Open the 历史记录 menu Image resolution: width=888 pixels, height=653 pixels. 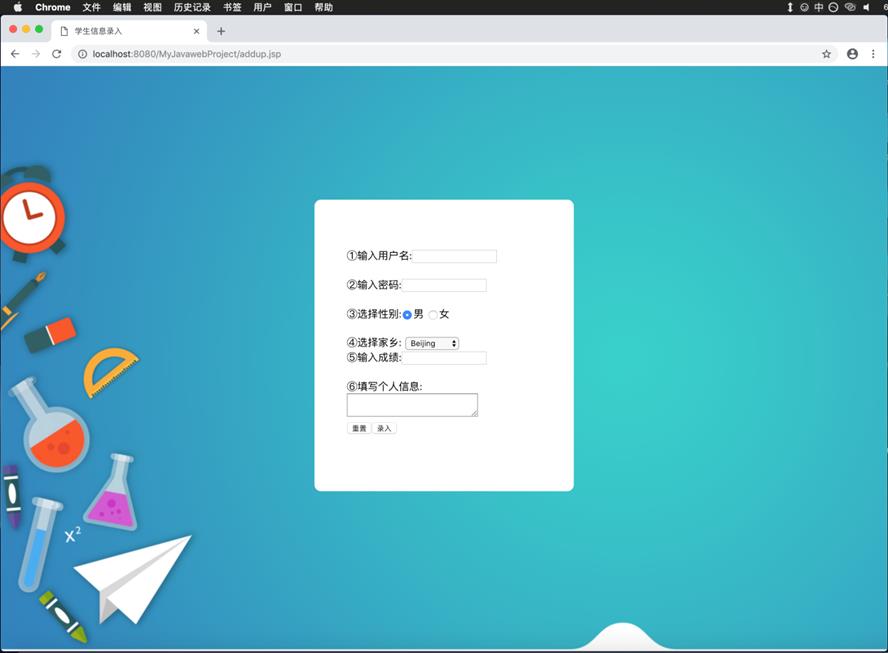(x=192, y=7)
